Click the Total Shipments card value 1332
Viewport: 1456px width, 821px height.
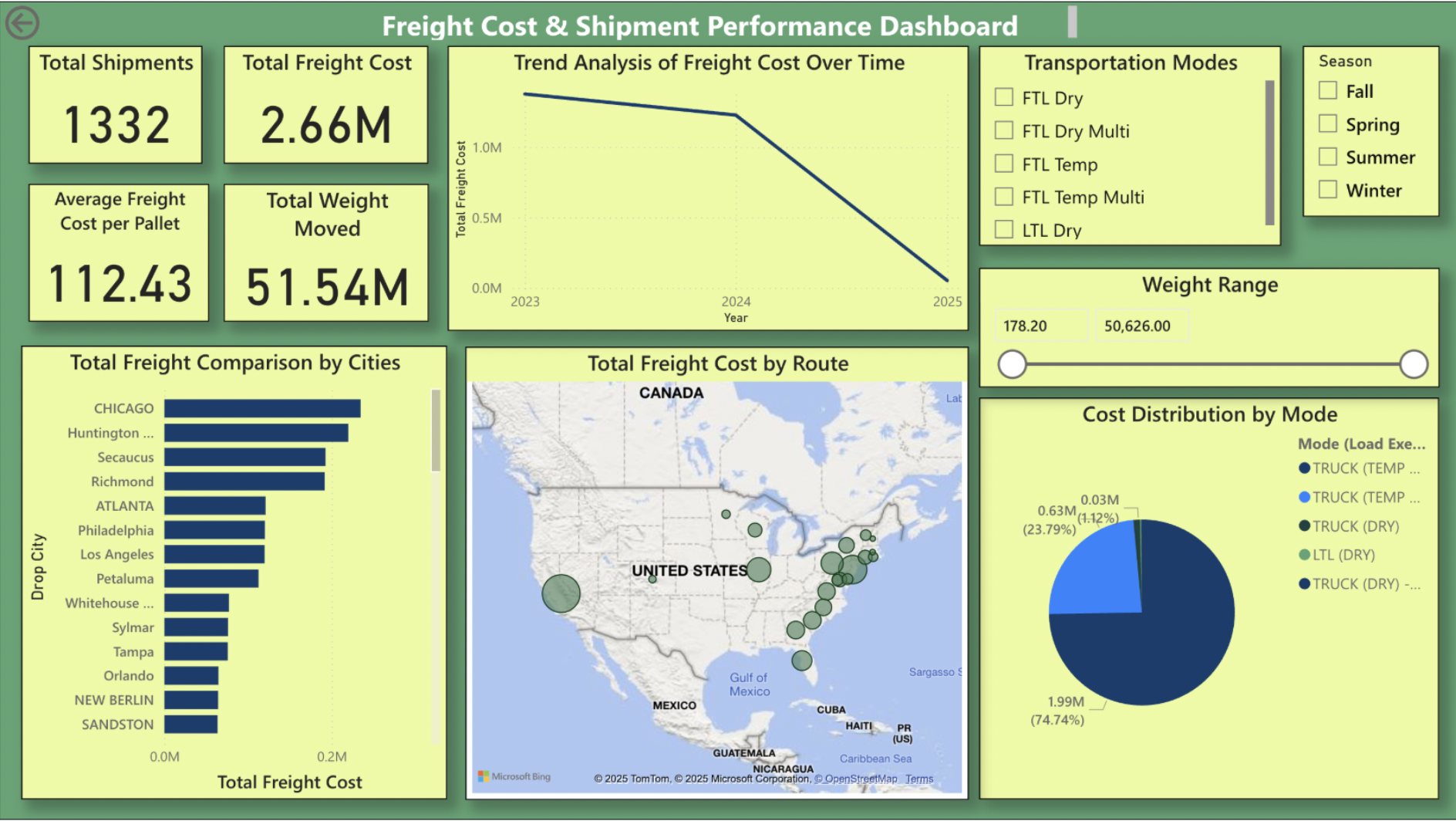(x=116, y=125)
